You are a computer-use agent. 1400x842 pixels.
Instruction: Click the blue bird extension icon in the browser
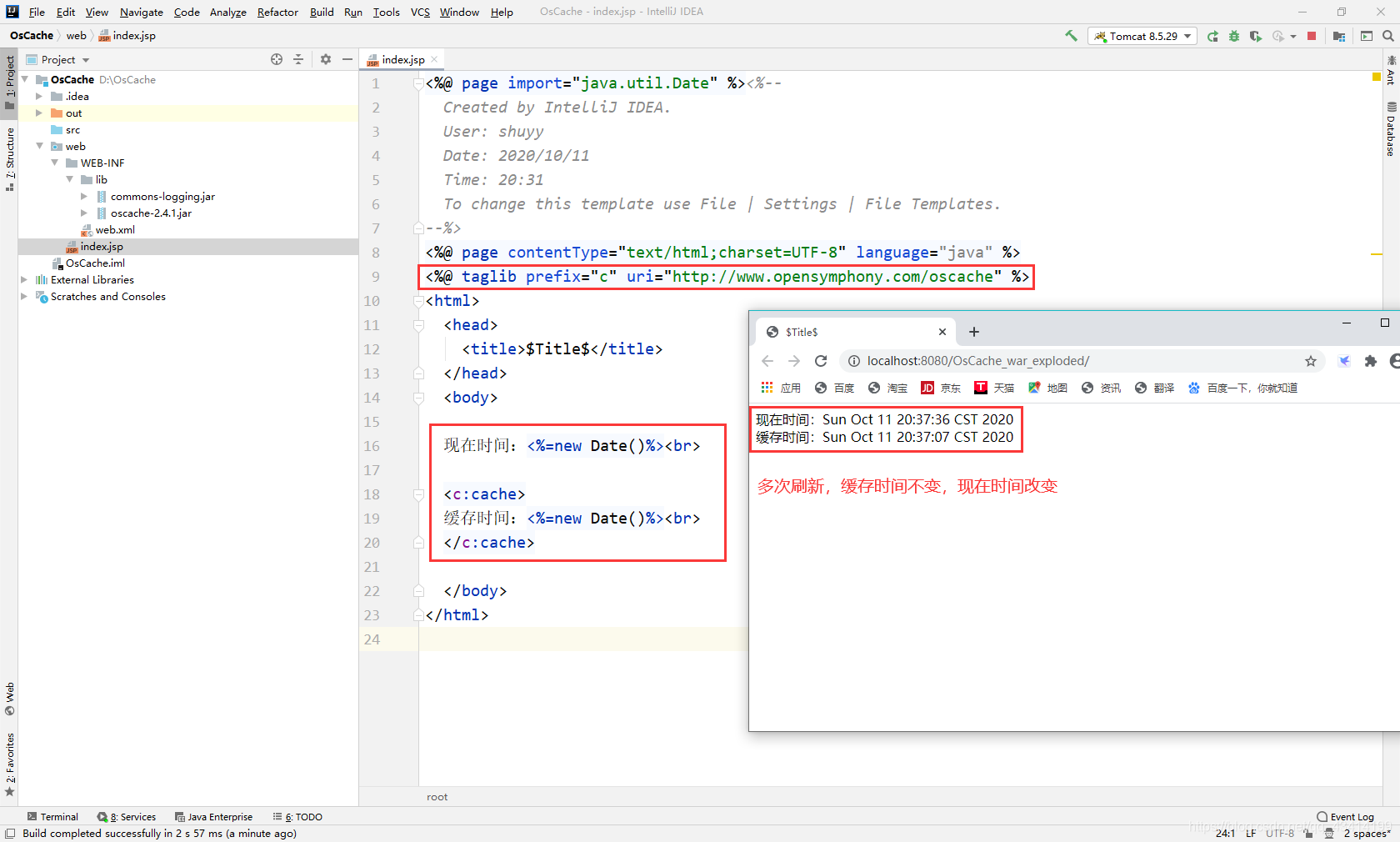point(1344,361)
